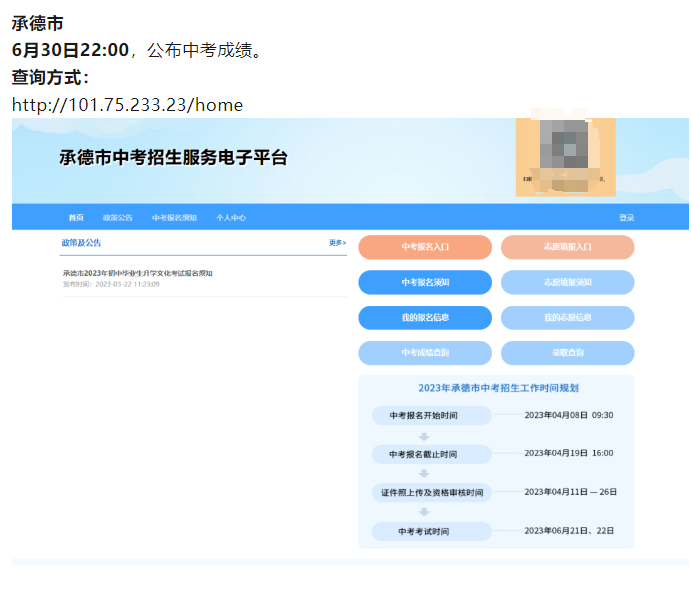The height and width of the screenshot is (601, 691).
Task: Select 个人中心 in the navigation bar
Action: 231,217
